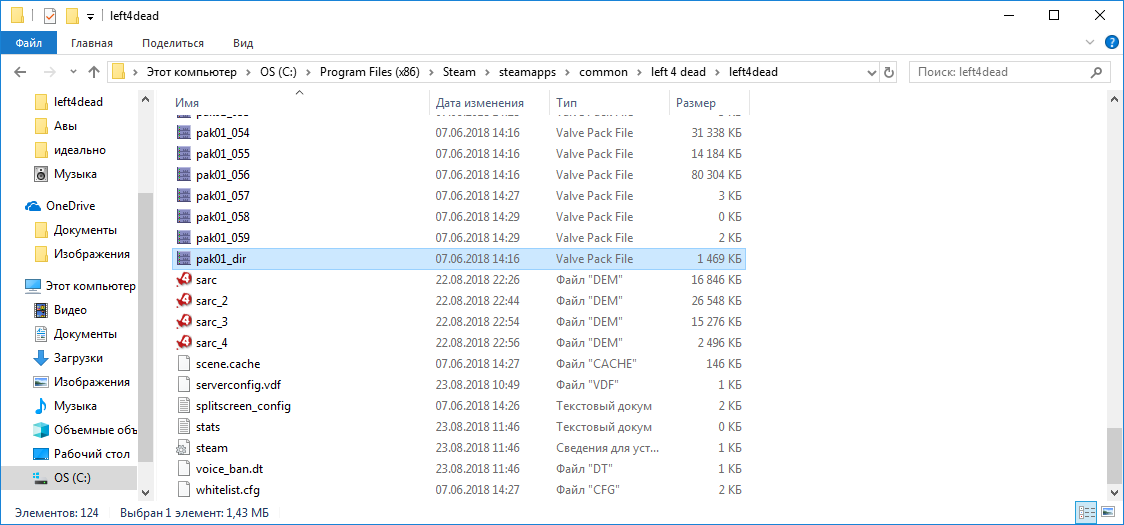Viewport: 1124px width, 525px height.
Task: Click the stats text document icon
Action: 183,427
